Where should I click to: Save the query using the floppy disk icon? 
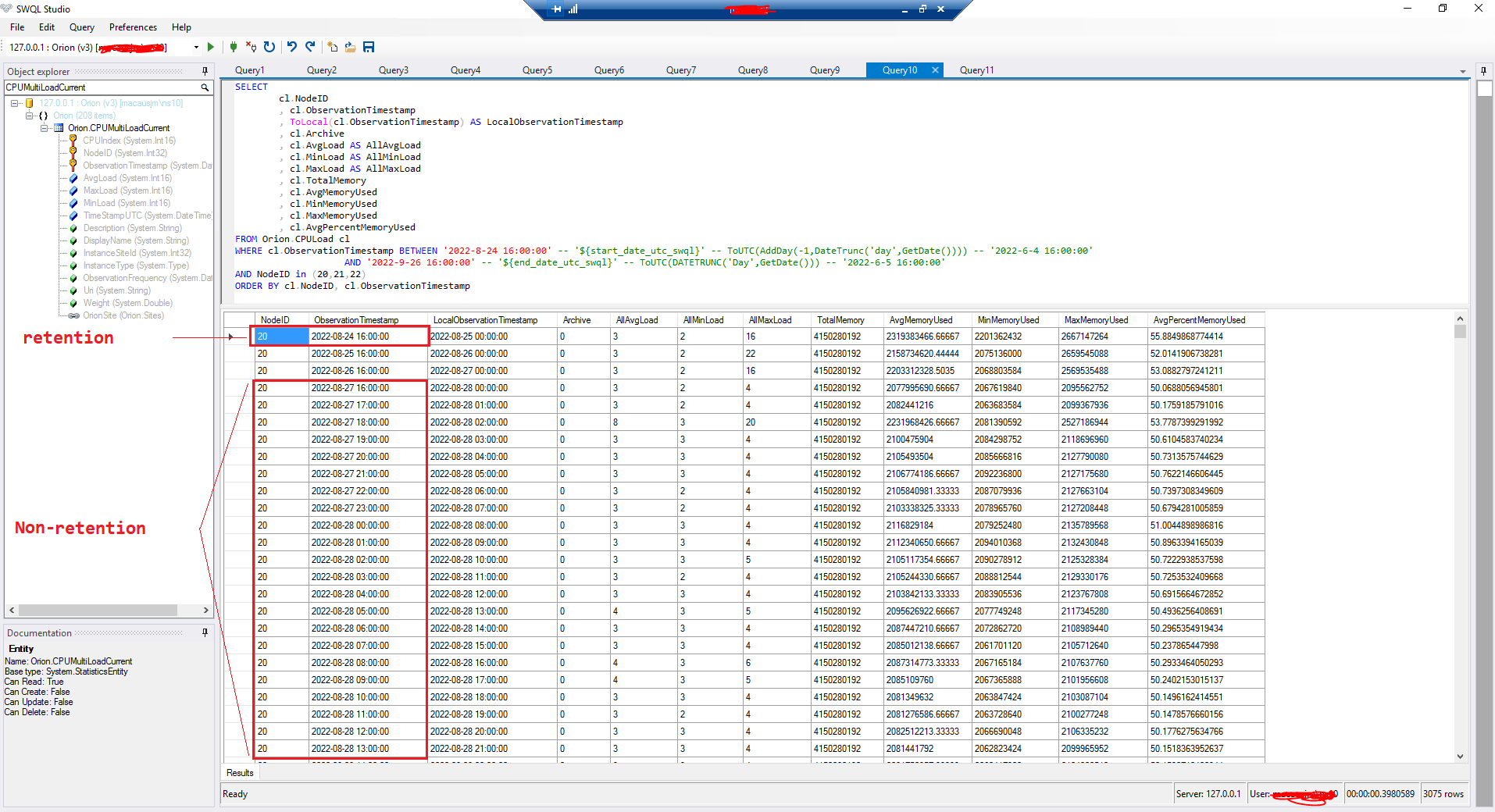[x=369, y=48]
